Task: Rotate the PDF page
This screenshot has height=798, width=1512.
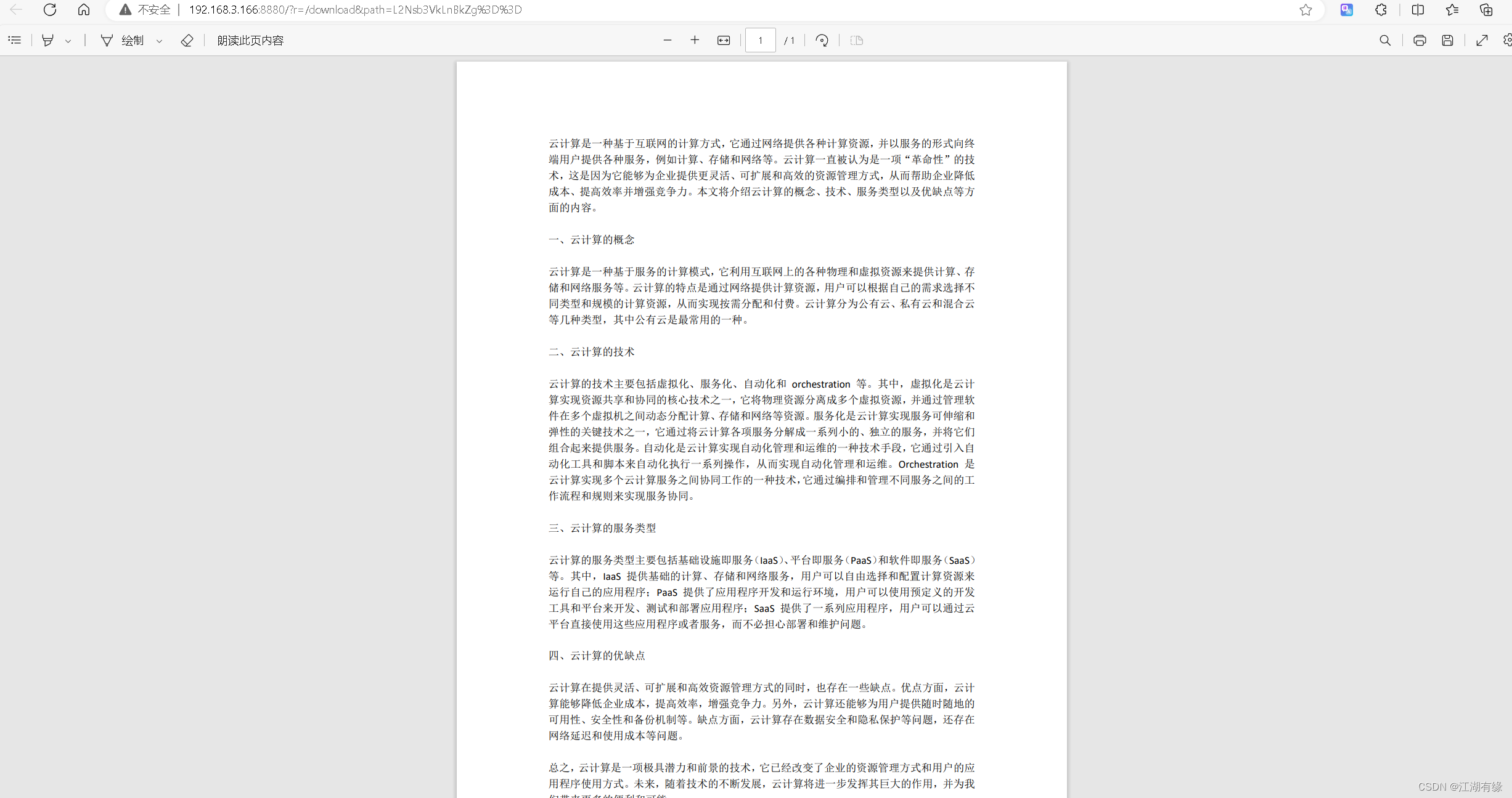Action: tap(822, 40)
